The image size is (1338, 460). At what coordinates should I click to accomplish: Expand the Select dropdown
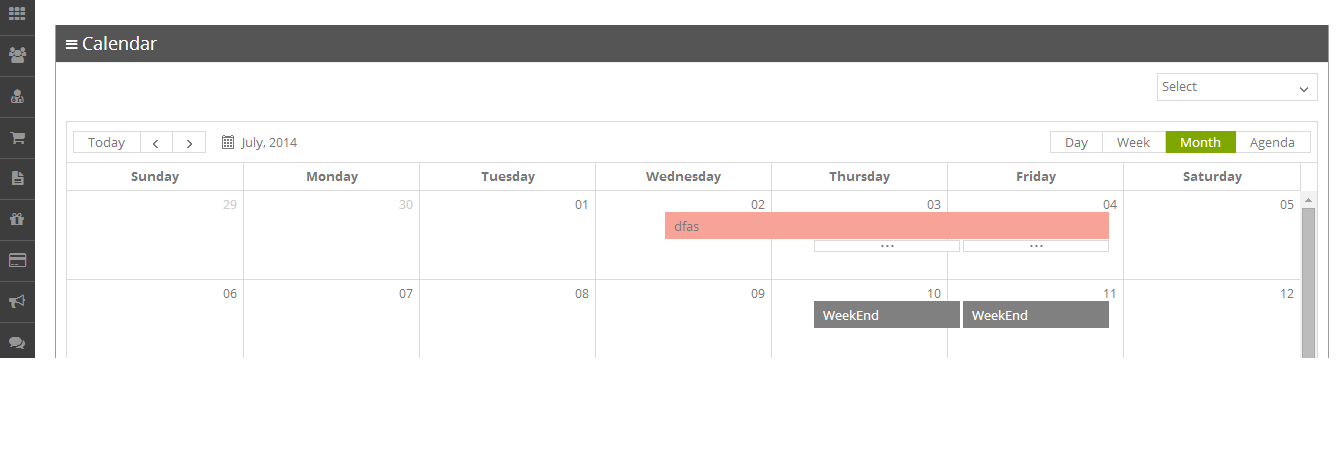[x=1237, y=87]
